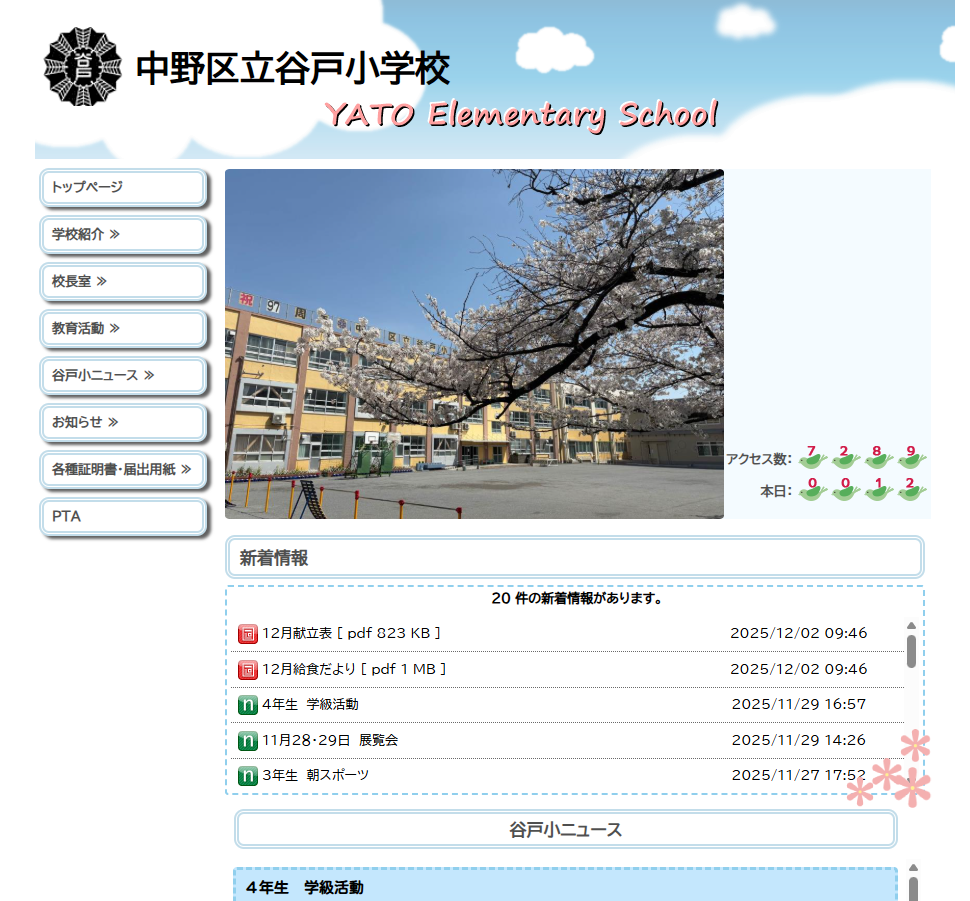
Task: Expand the 教育活動 menu
Action: tap(123, 328)
